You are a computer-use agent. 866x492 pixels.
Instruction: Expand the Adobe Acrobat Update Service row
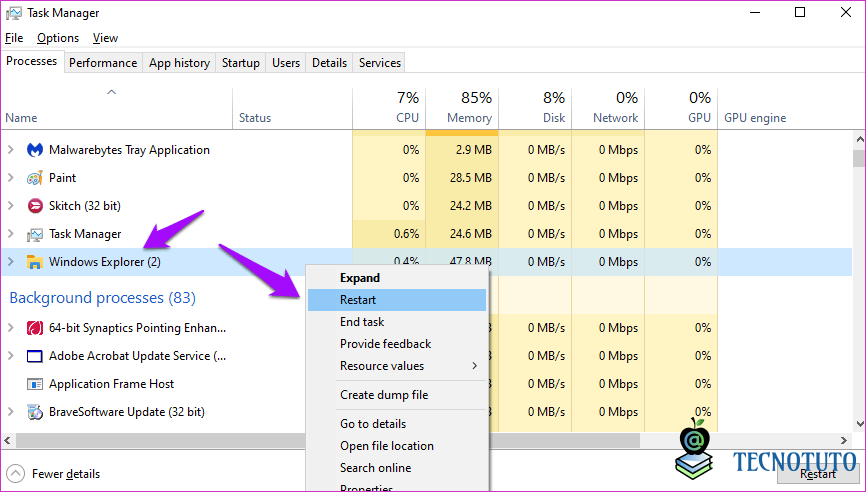[10, 356]
